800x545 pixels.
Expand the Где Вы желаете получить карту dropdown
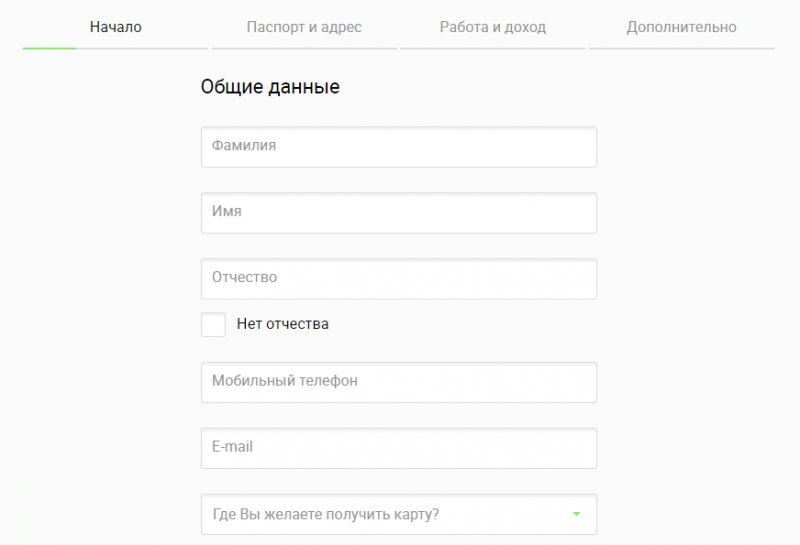pos(398,515)
